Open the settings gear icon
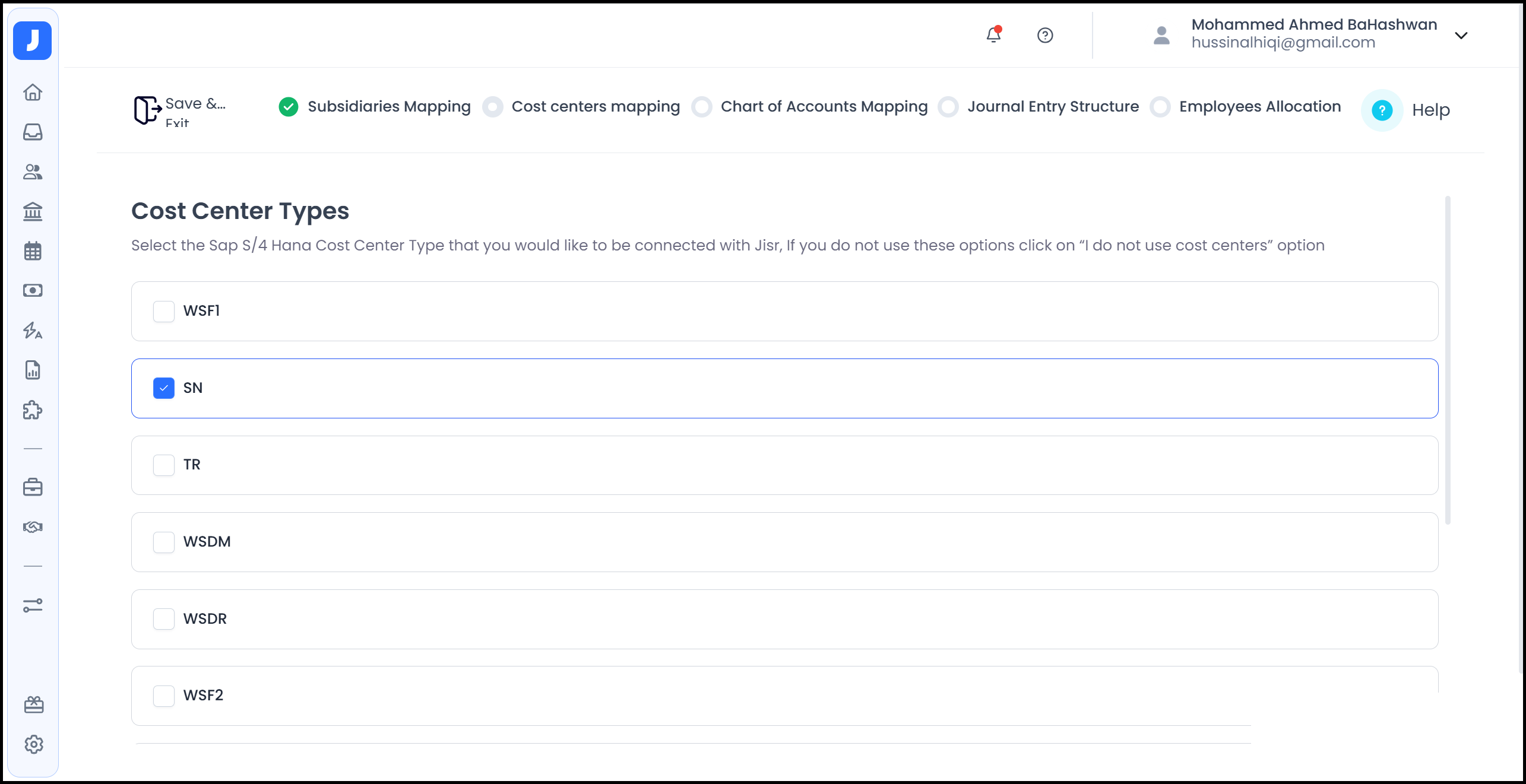Image resolution: width=1526 pixels, height=784 pixels. coord(34,744)
